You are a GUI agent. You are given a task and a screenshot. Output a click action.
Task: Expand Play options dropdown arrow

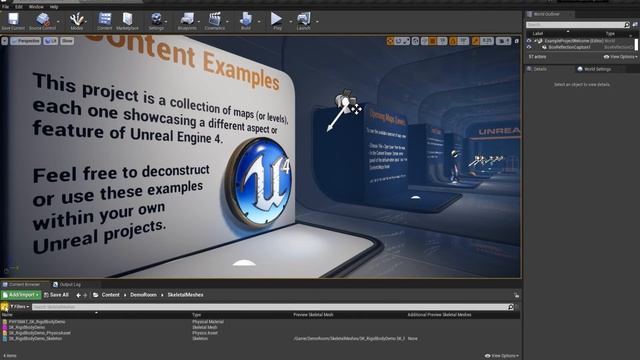pyautogui.click(x=291, y=21)
